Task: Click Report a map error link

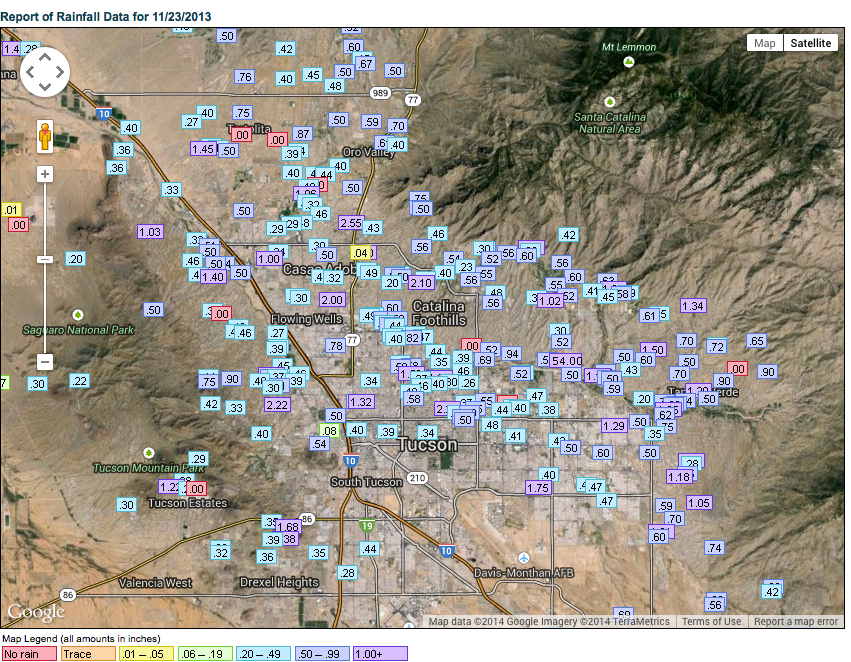Action: 795,621
